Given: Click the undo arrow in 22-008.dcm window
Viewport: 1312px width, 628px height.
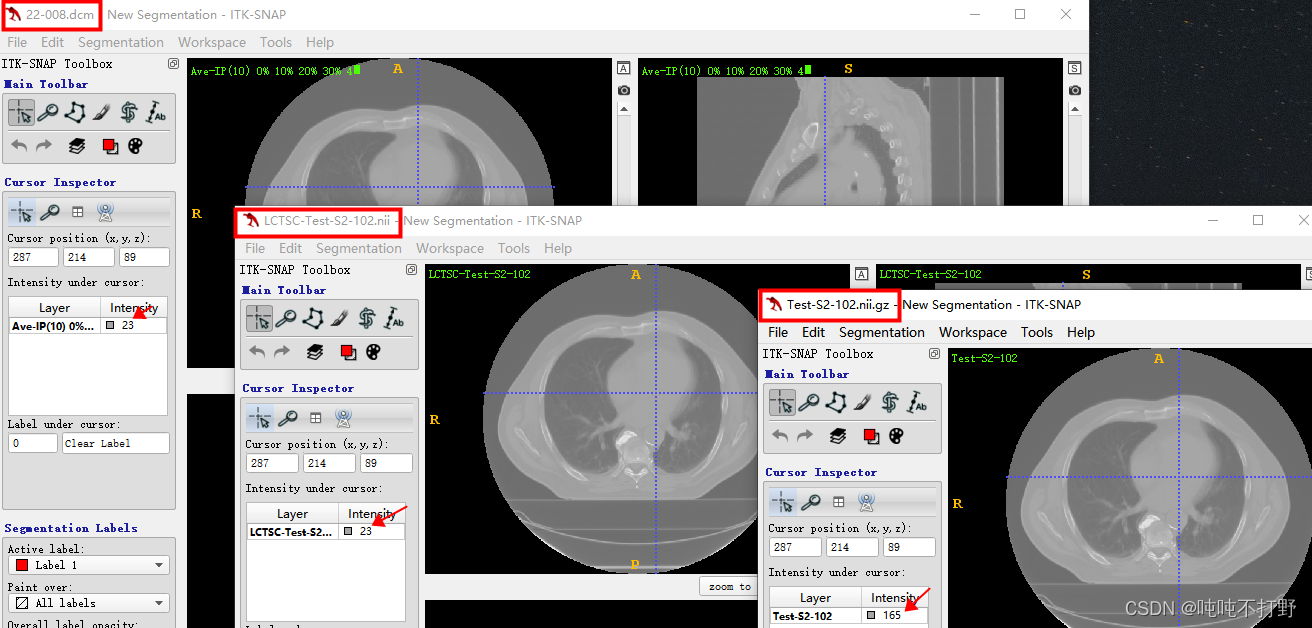Looking at the screenshot, I should click(20, 146).
